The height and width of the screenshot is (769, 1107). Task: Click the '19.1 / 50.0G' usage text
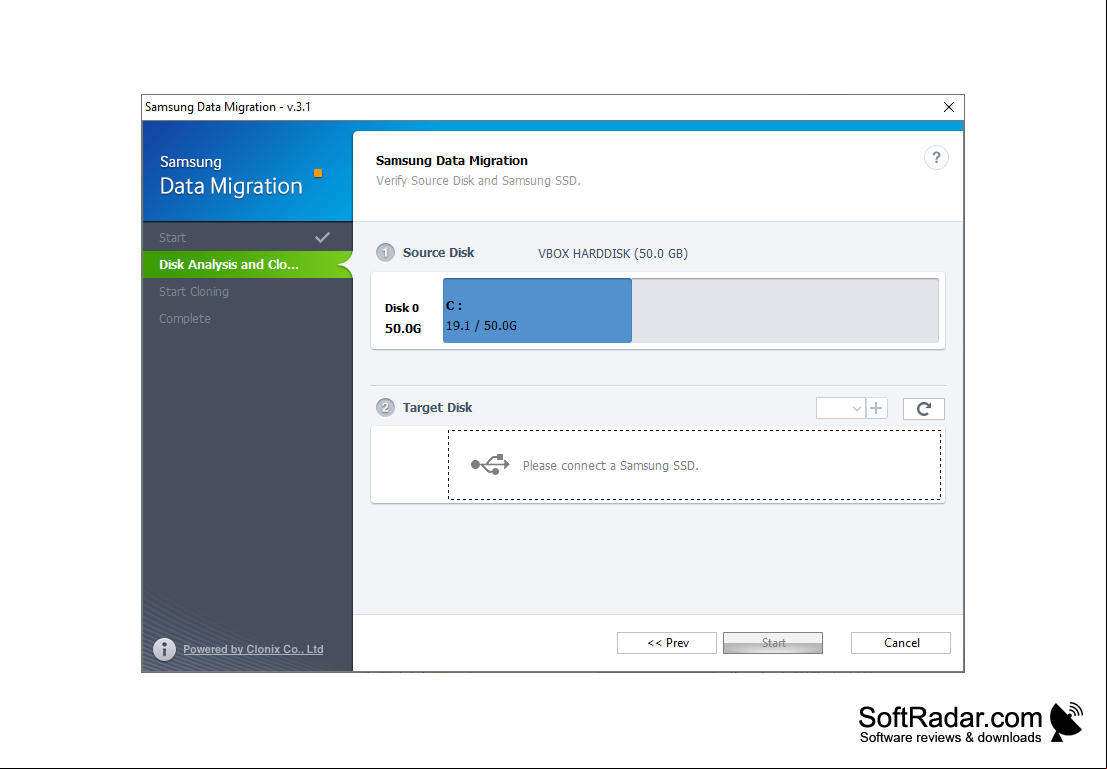pos(481,326)
